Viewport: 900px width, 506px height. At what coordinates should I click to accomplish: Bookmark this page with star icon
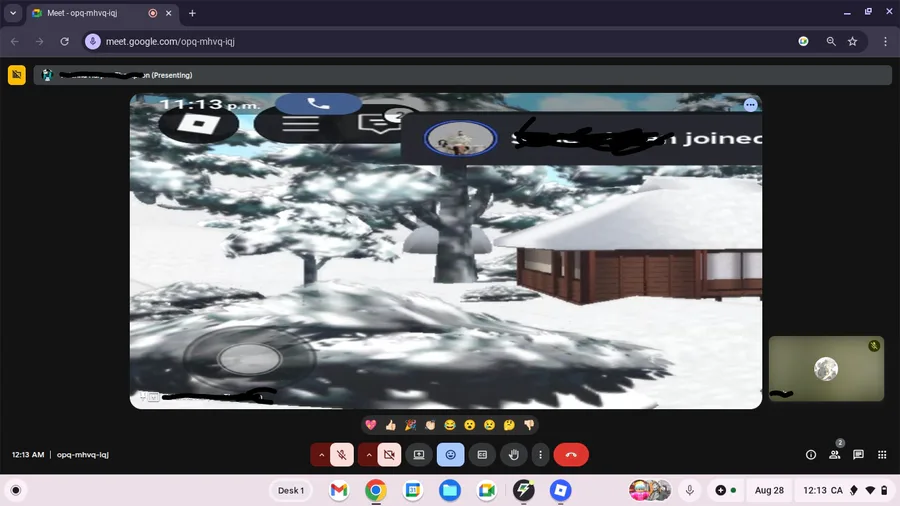point(852,41)
